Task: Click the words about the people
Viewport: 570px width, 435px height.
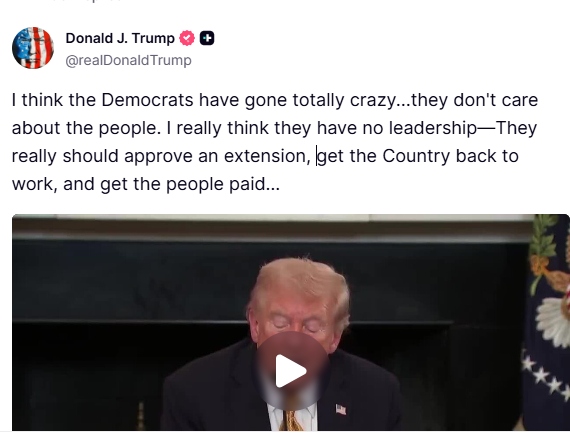Action: coord(84,128)
